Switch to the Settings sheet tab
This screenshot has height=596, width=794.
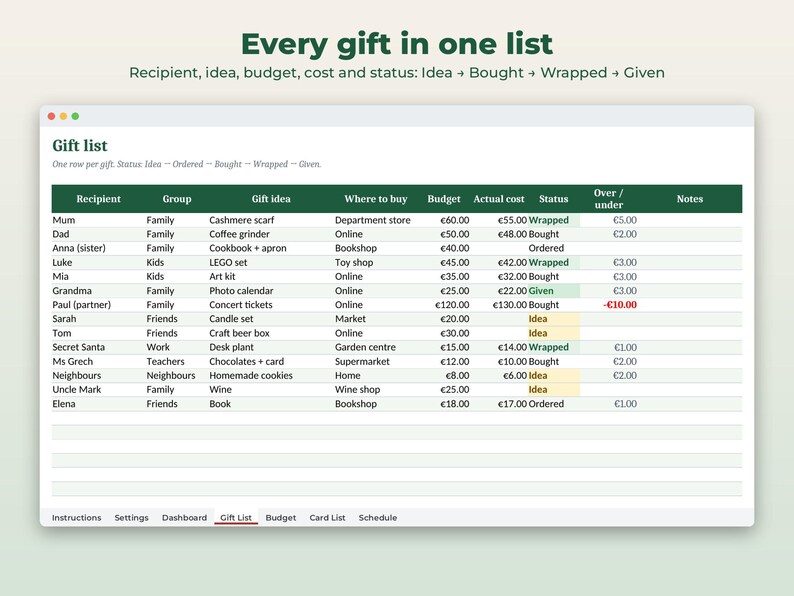[131, 518]
